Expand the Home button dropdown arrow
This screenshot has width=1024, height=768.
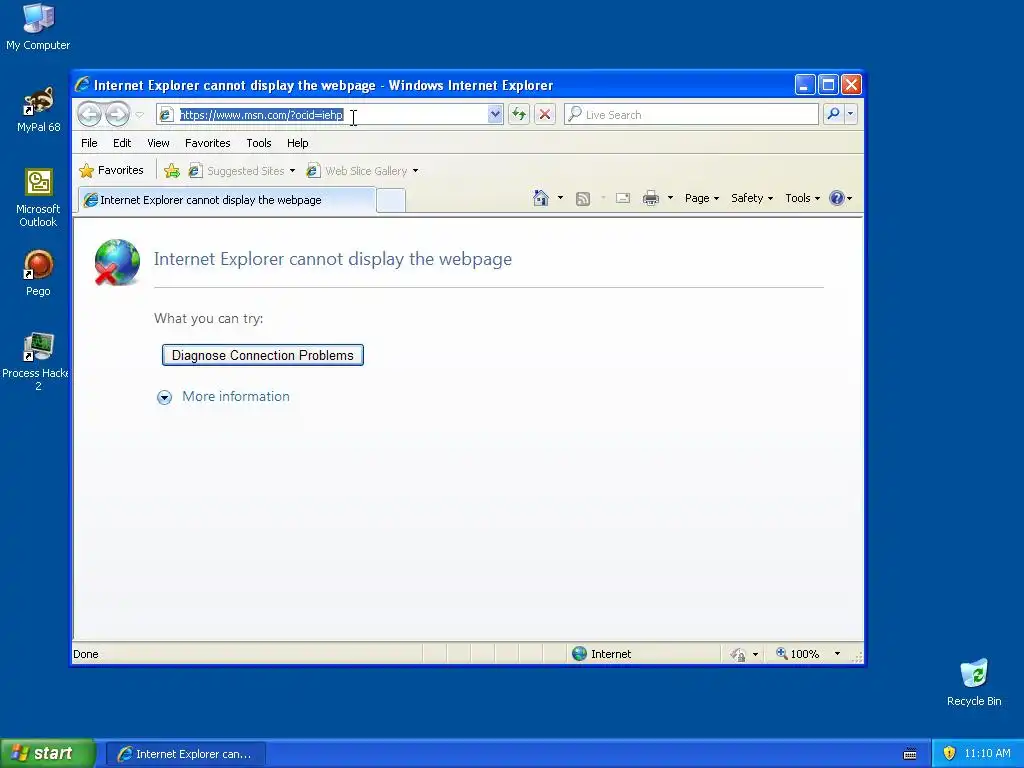tap(560, 198)
